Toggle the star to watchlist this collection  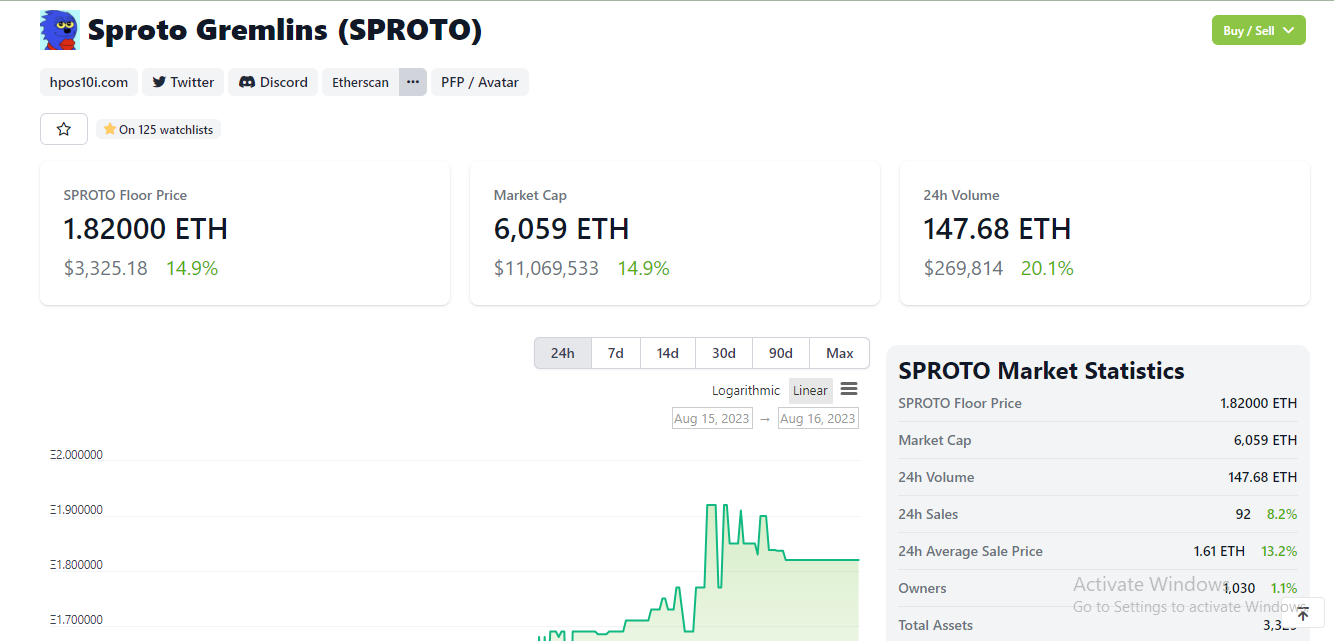(x=63, y=128)
